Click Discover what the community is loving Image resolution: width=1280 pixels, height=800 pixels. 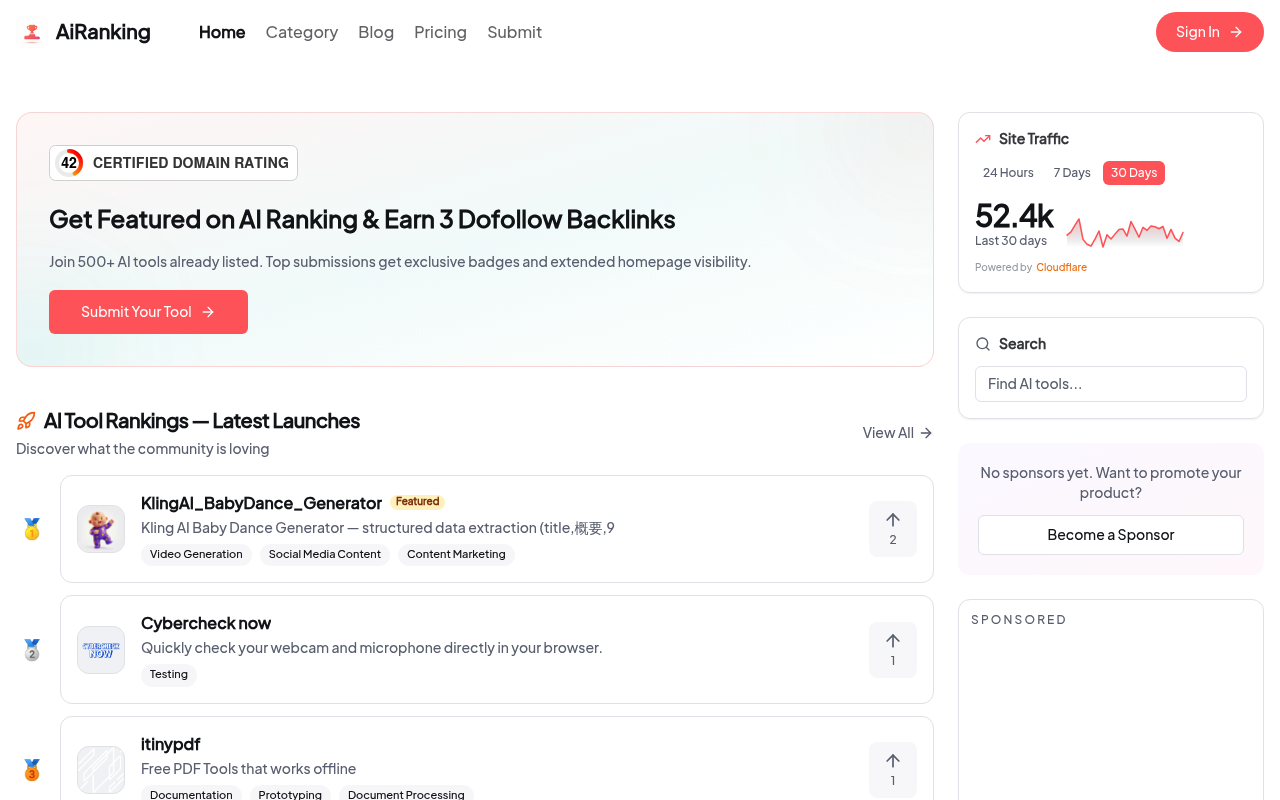[143, 449]
